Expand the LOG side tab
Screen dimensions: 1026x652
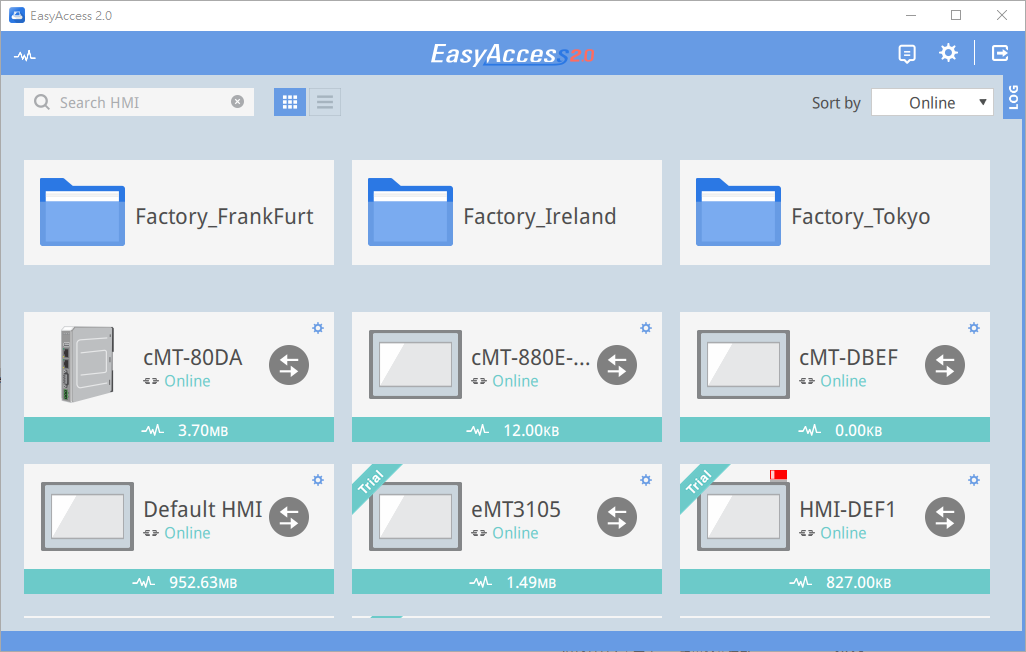click(1014, 97)
